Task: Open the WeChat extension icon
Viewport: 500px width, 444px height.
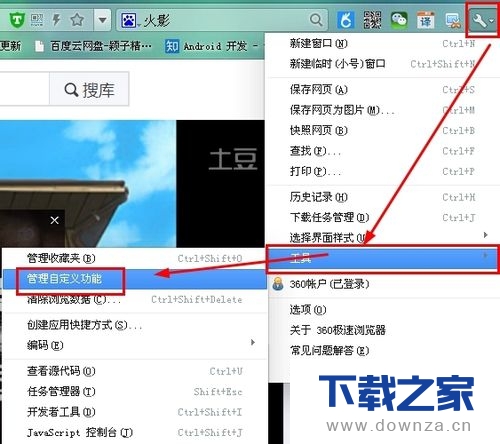Action: (399, 20)
